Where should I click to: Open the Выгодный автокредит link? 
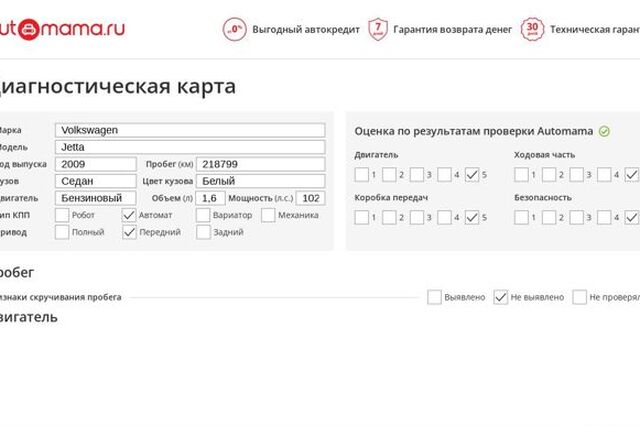tap(306, 29)
